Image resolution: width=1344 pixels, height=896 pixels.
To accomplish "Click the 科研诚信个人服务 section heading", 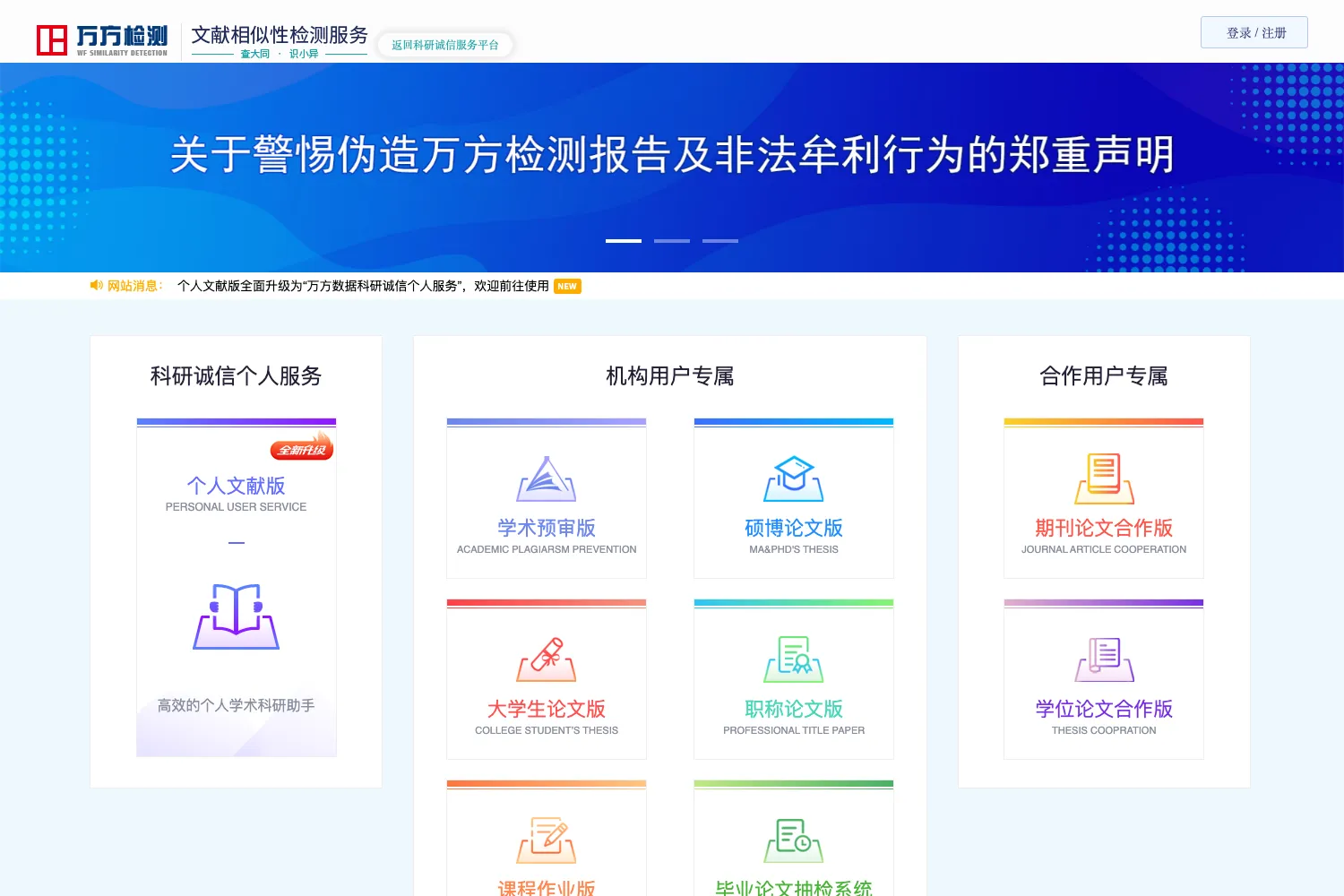I will [x=237, y=375].
